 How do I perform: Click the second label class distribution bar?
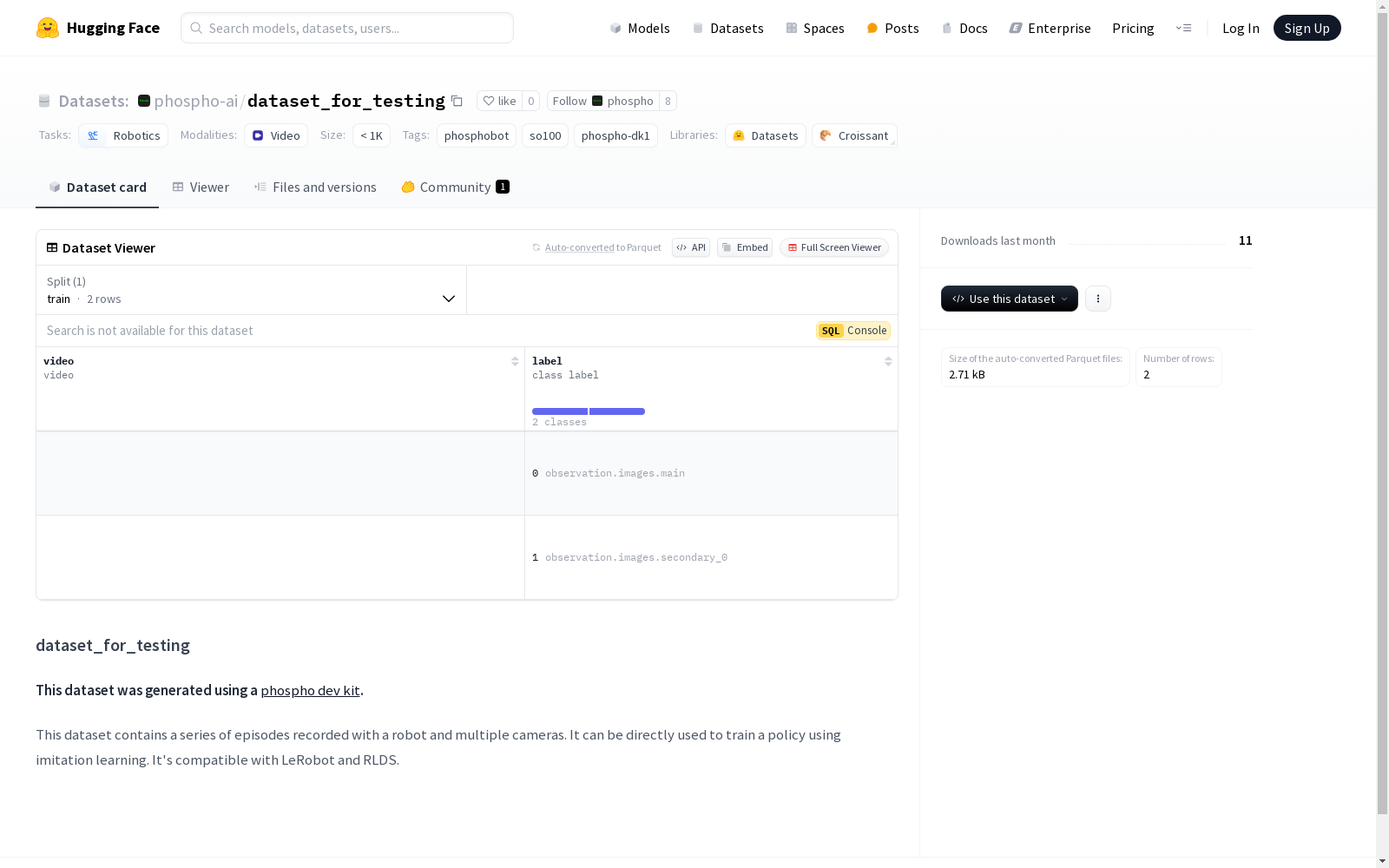pos(617,411)
